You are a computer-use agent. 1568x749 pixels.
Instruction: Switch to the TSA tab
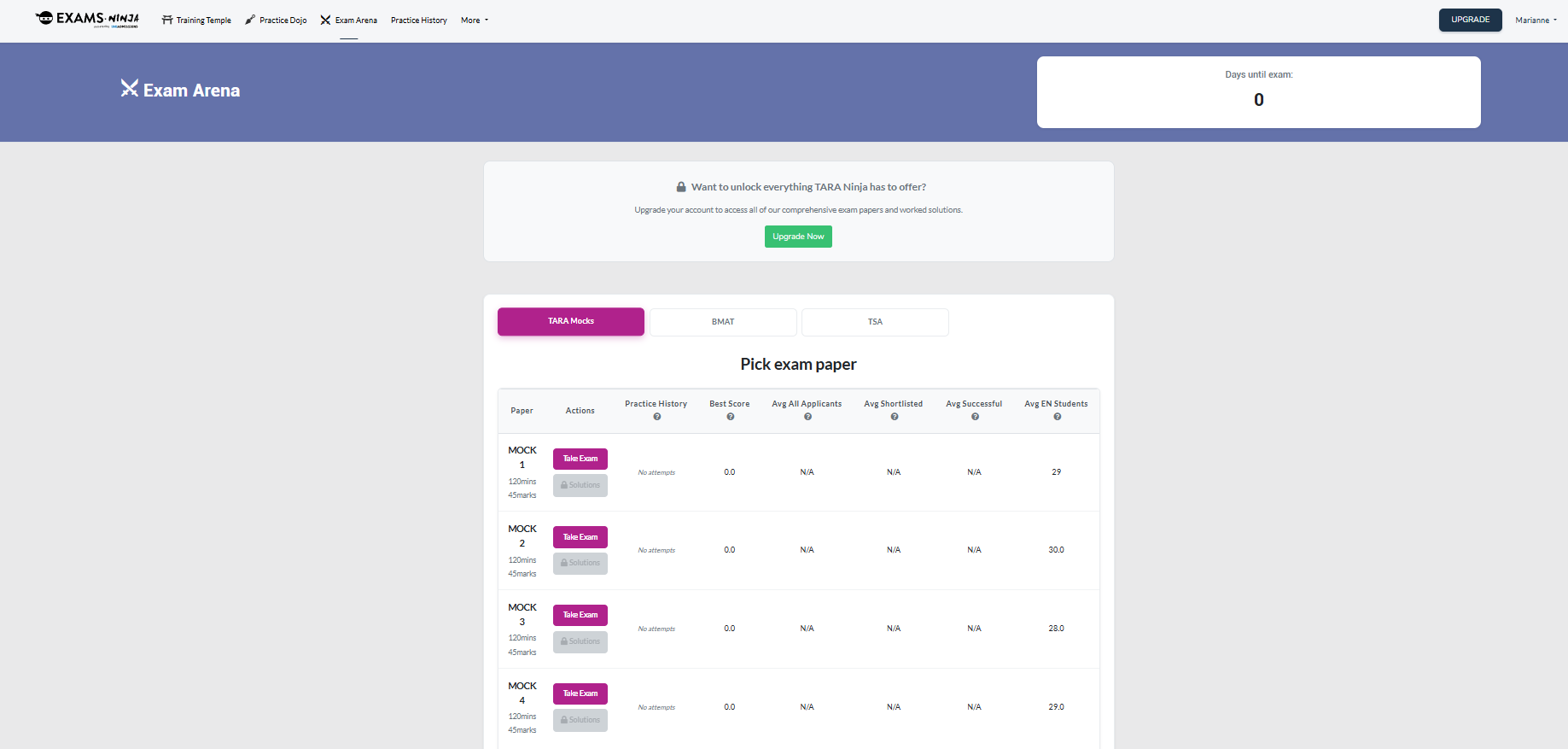[875, 322]
